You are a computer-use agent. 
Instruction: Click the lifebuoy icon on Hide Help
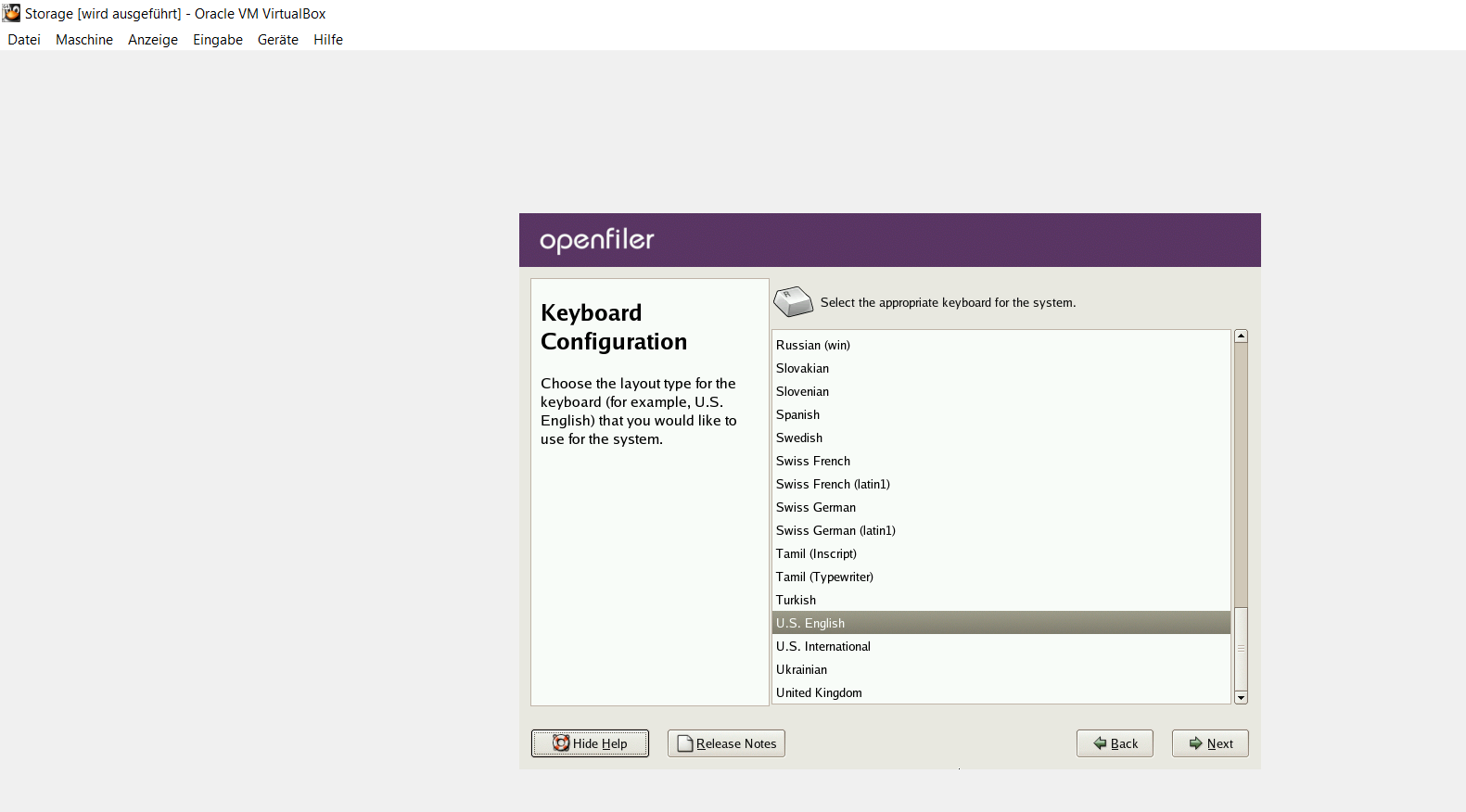(561, 743)
